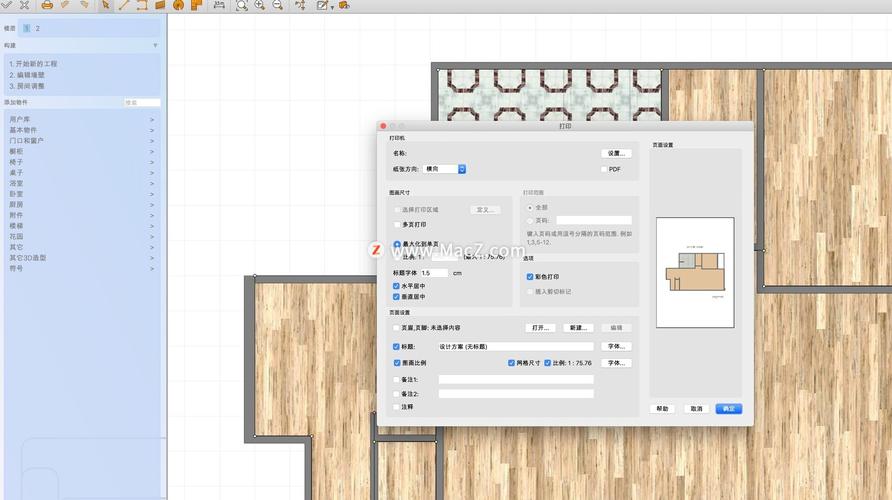Click the 字体... button in 标题 row

click(x=616, y=346)
